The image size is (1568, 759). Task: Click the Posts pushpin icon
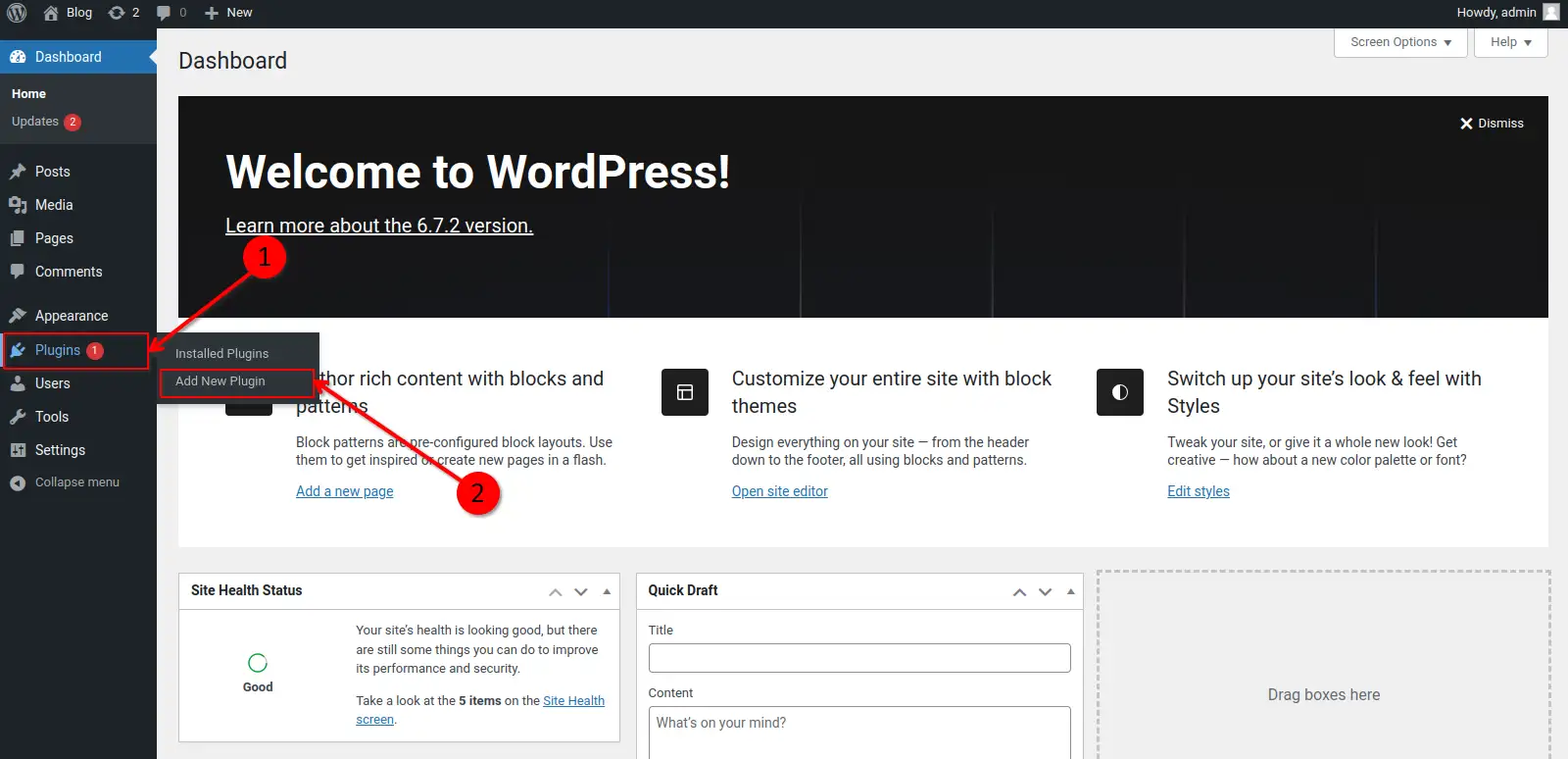point(18,172)
